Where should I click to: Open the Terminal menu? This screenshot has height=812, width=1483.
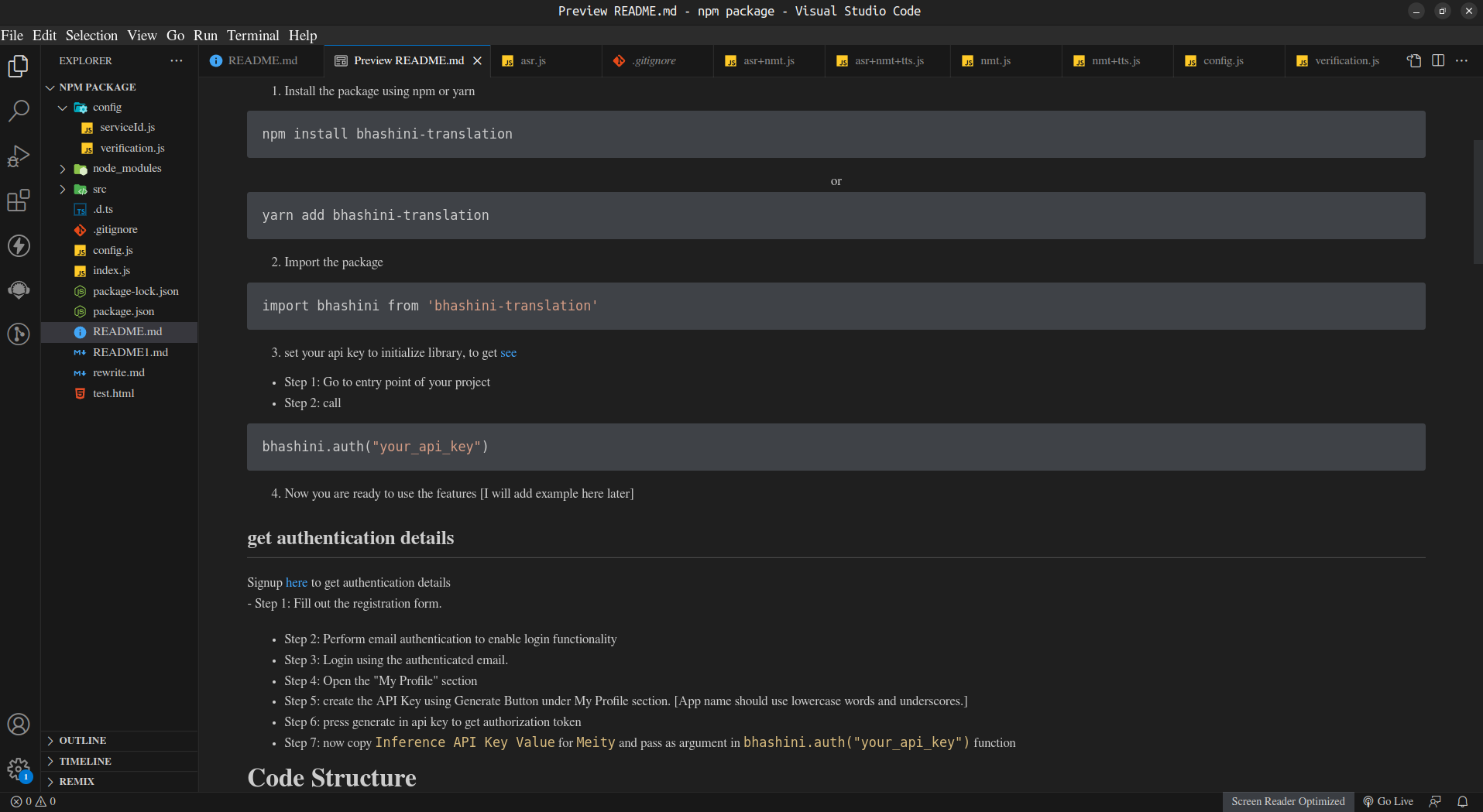click(252, 36)
